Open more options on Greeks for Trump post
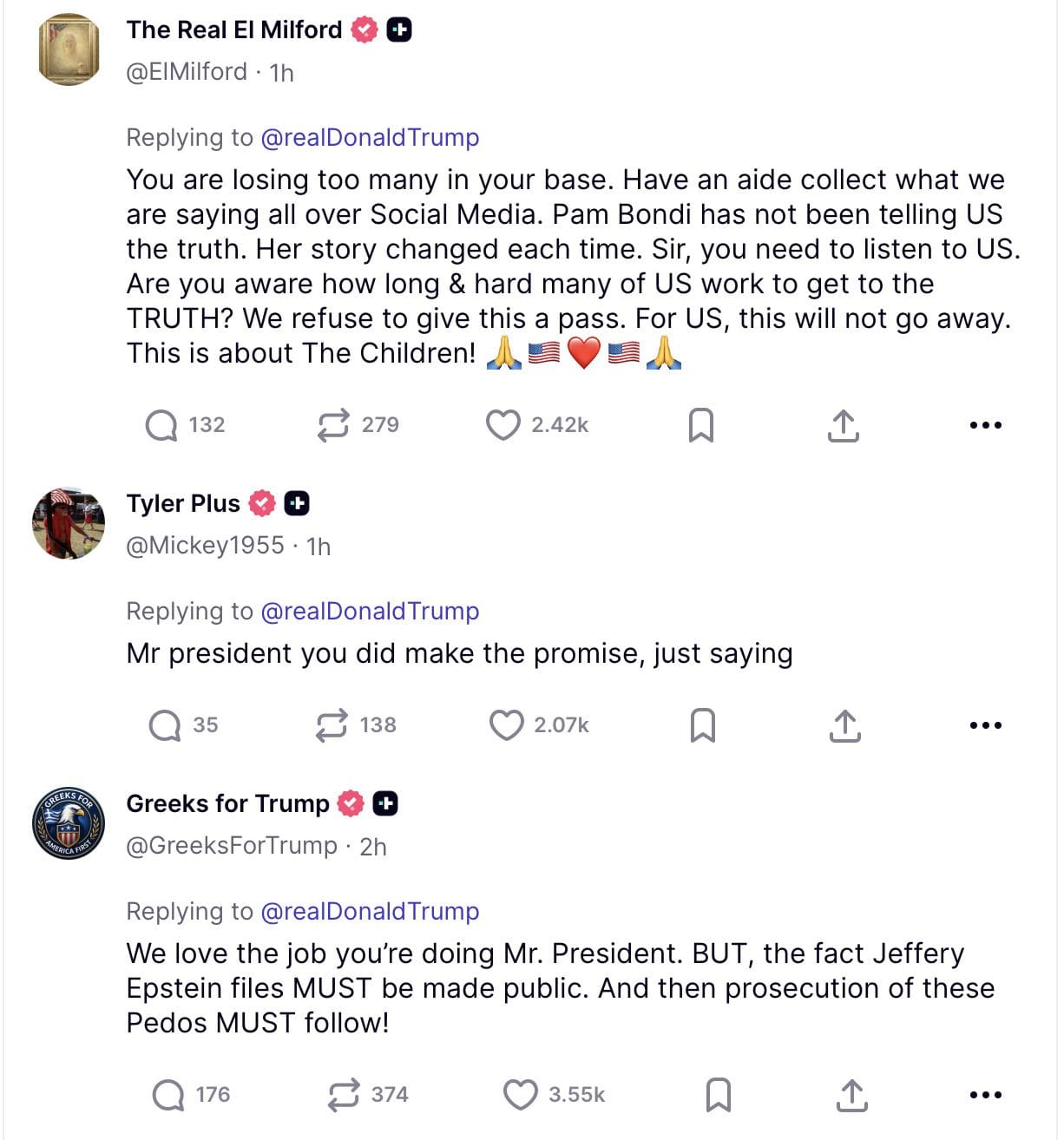 [x=985, y=1095]
